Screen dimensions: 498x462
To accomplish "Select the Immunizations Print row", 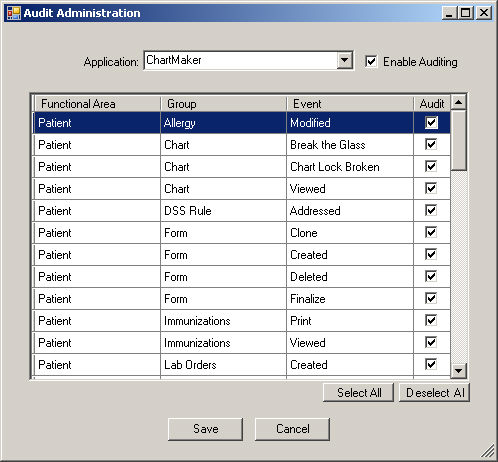I will [242, 321].
